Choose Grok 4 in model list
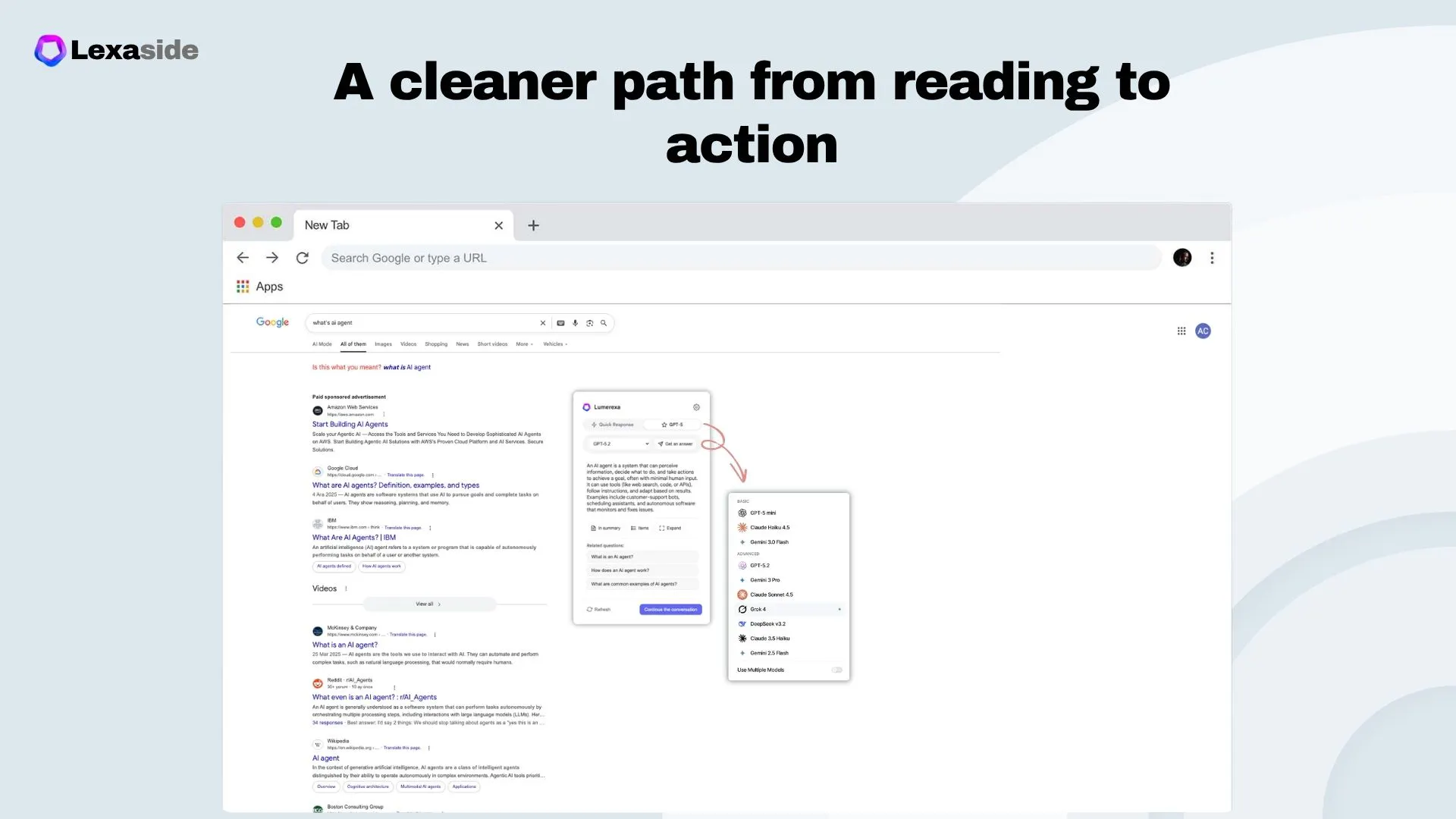 pos(789,609)
